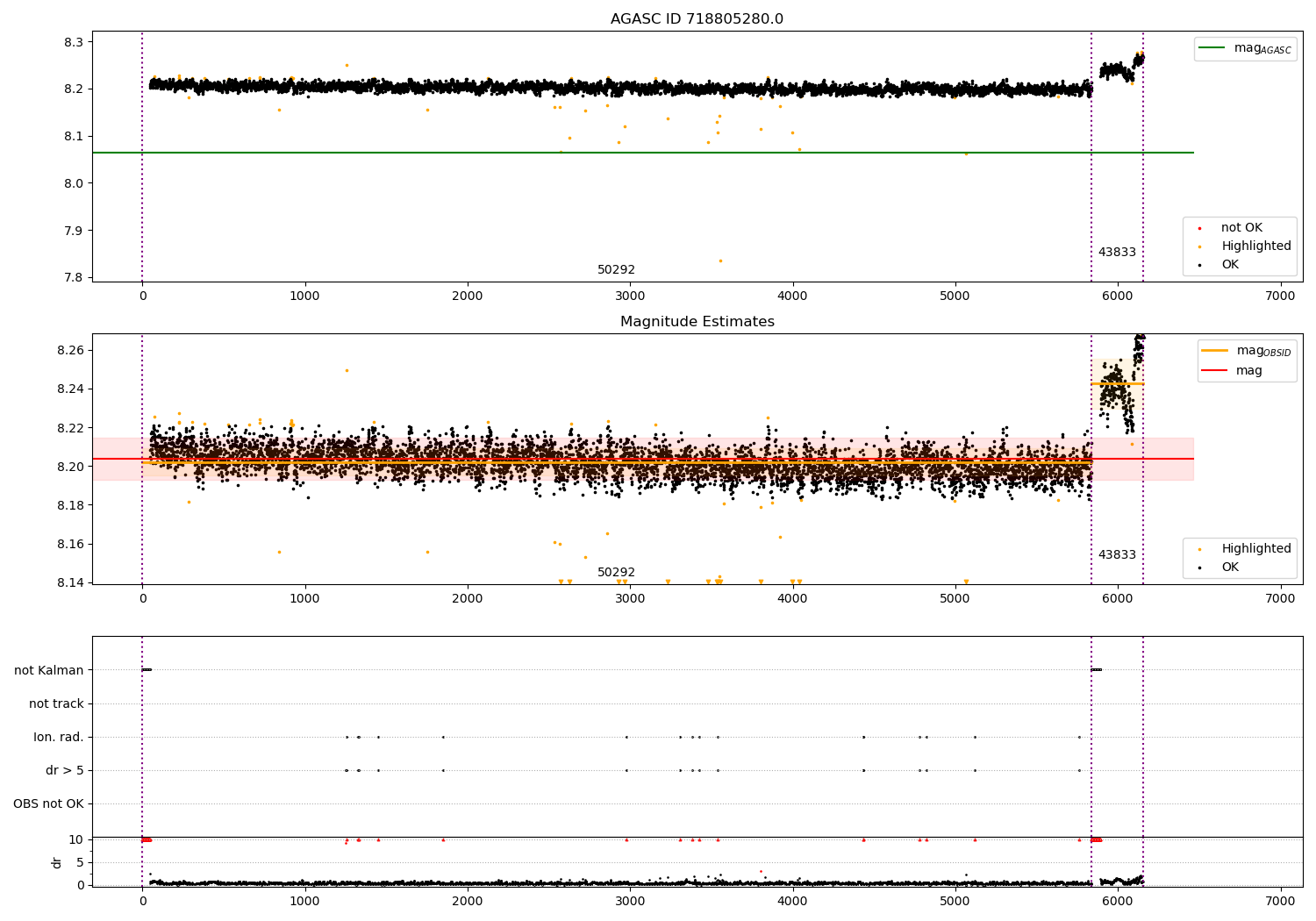Click the 2000 x-tick under Magnitude Estimates
1316x921 pixels.
click(468, 599)
